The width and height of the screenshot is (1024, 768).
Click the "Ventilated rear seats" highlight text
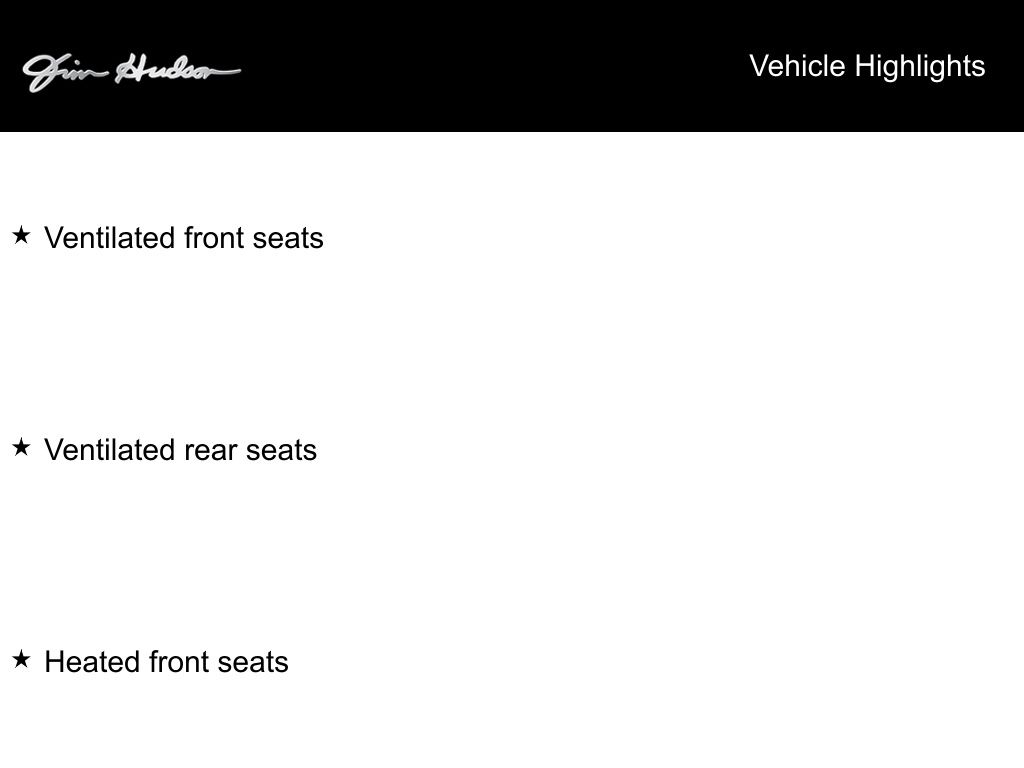pyautogui.click(x=180, y=450)
